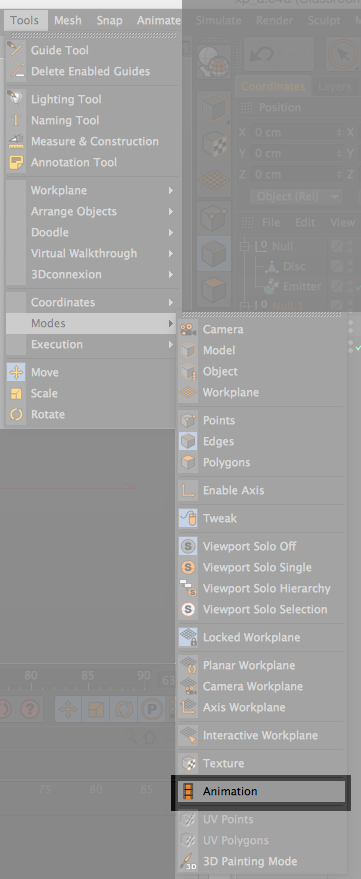Switch to Points mode icon
The width and height of the screenshot is (361, 879).
coord(188,420)
